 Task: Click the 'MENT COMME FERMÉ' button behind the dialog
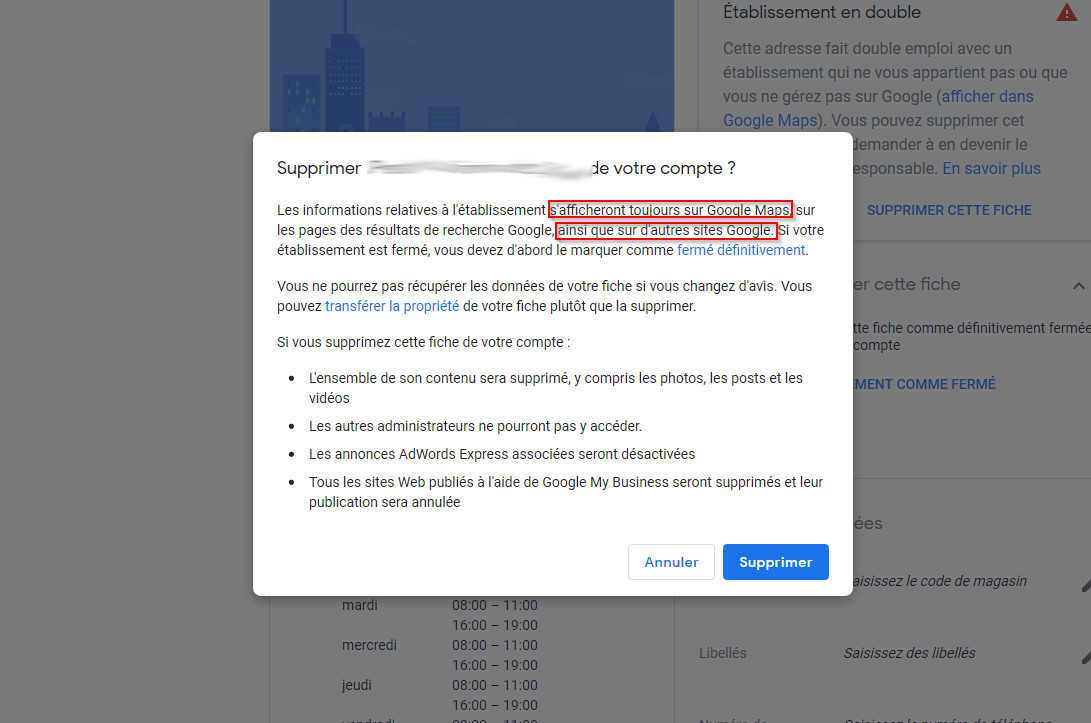point(925,384)
